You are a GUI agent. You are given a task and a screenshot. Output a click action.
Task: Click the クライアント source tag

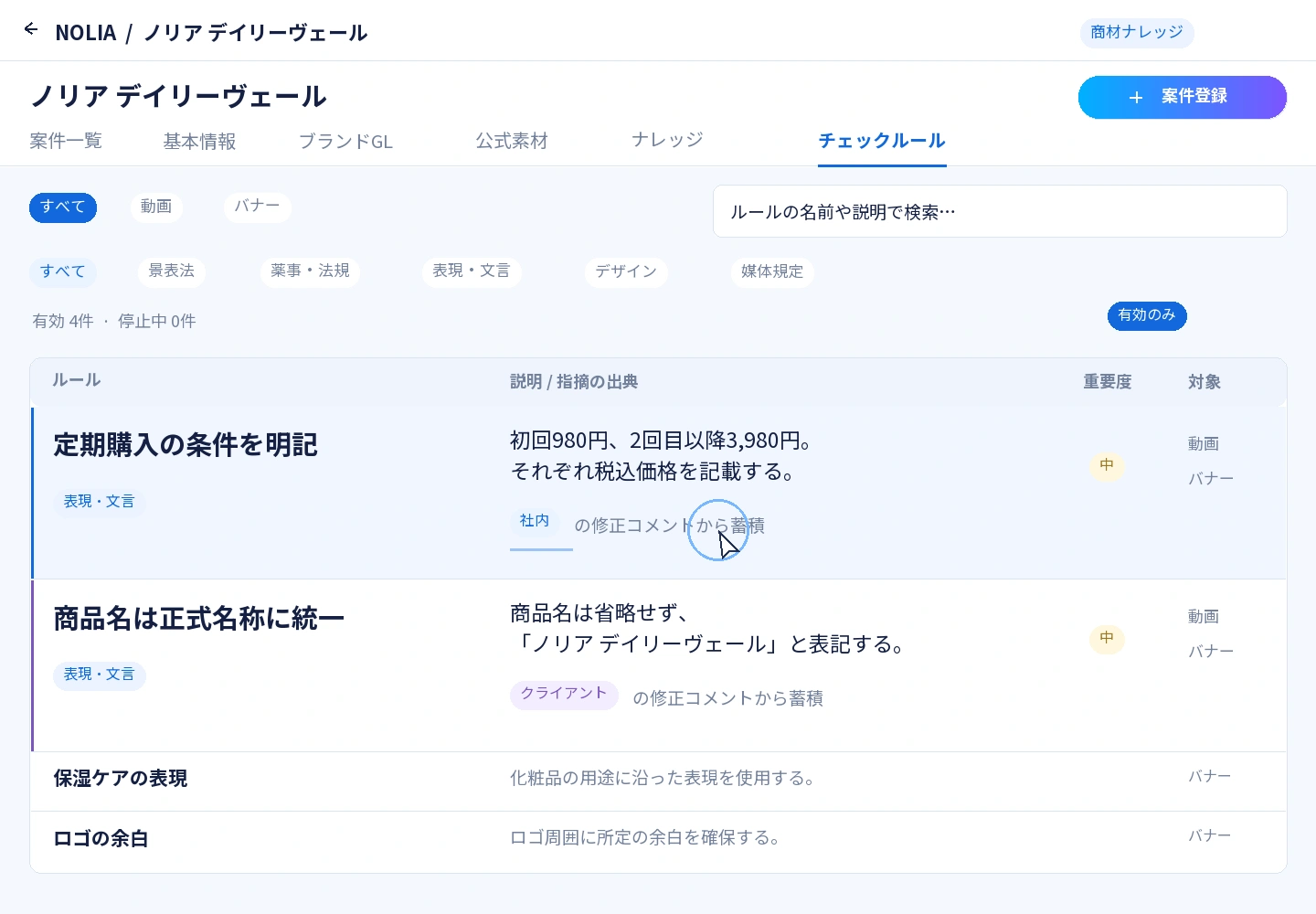564,694
